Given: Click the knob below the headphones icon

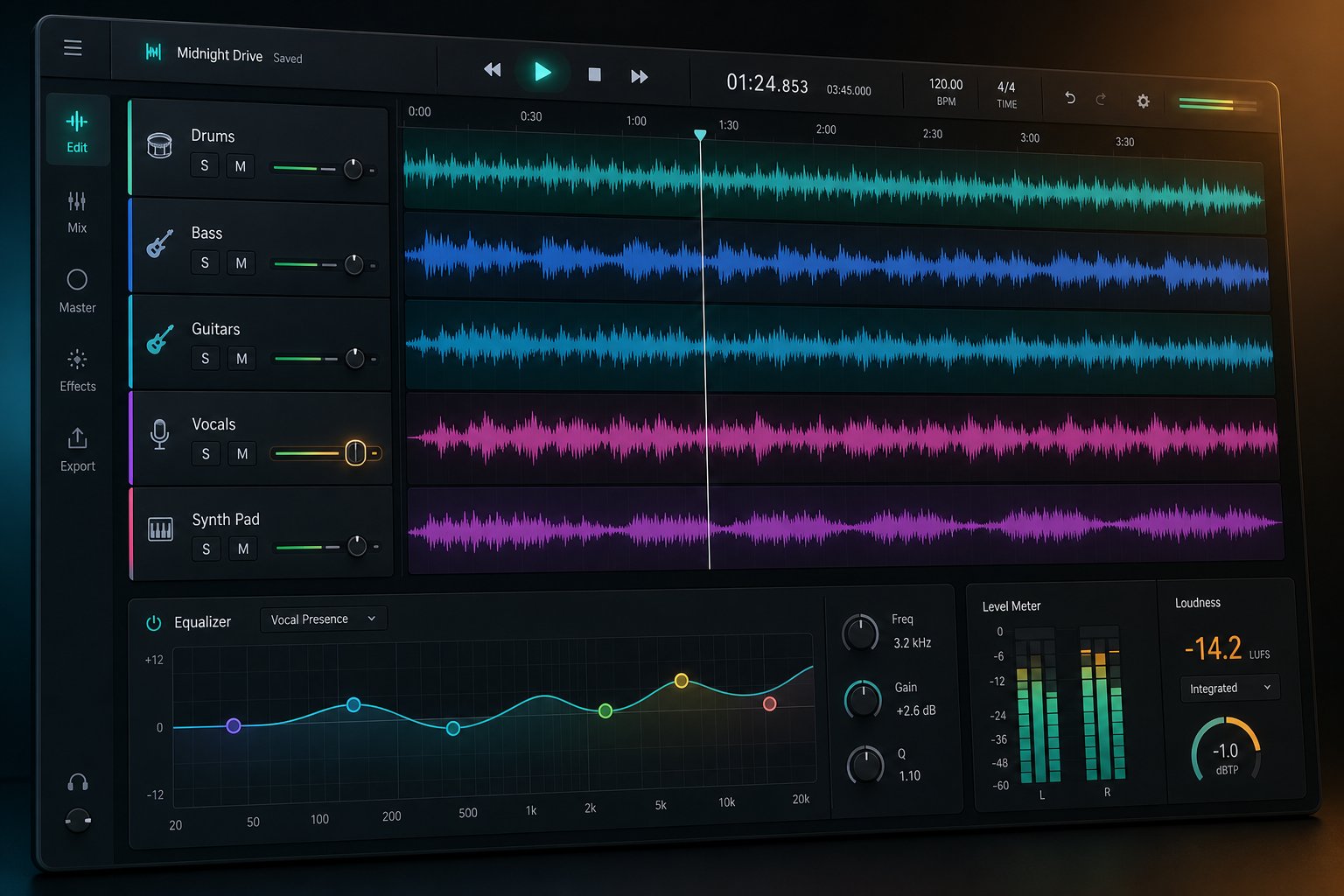Looking at the screenshot, I should coord(78,820).
